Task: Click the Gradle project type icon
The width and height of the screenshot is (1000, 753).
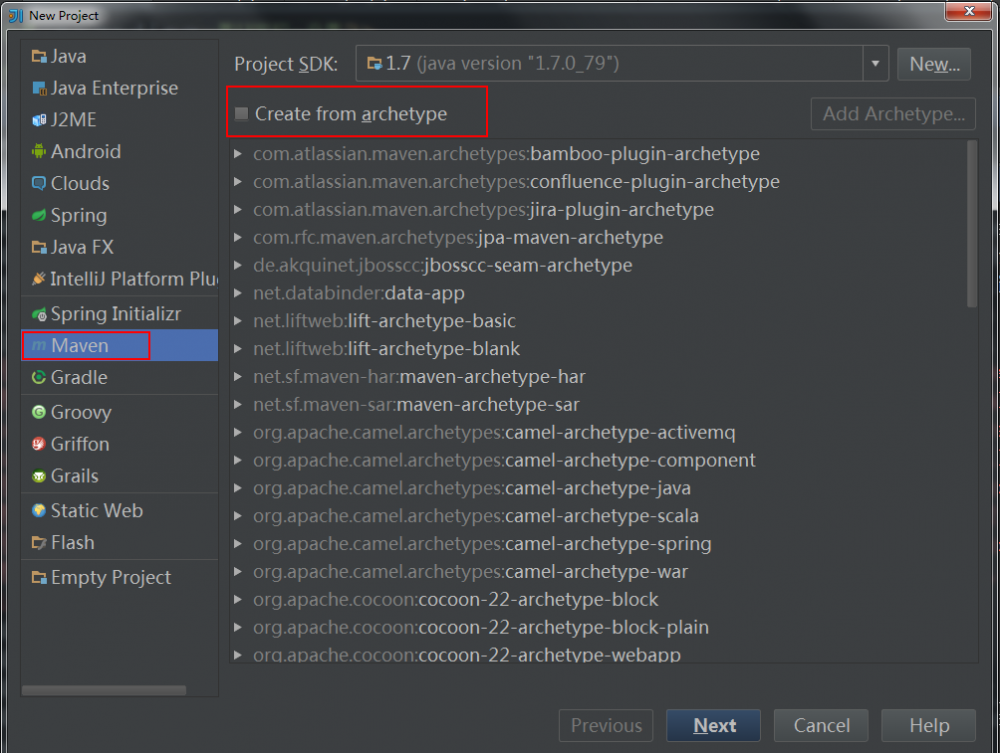Action: pyautogui.click(x=39, y=378)
